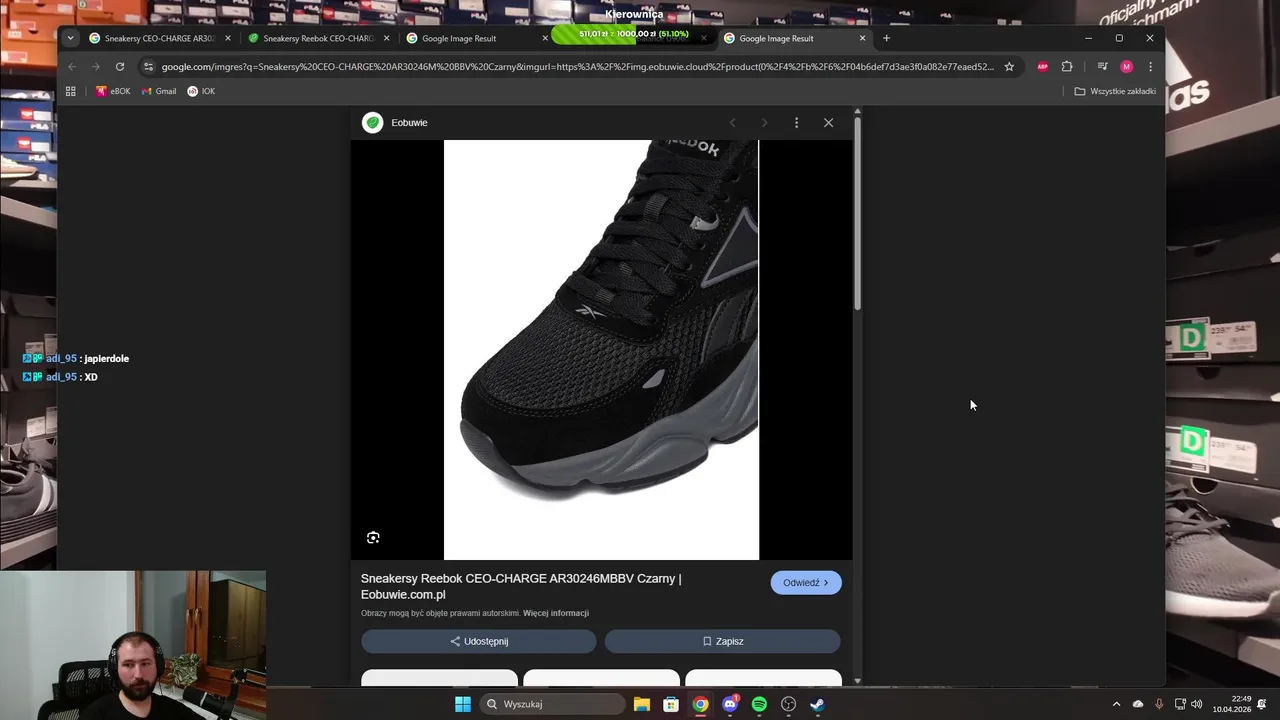Open the IOK bookmark
Image resolution: width=1280 pixels, height=720 pixels.
[201, 91]
